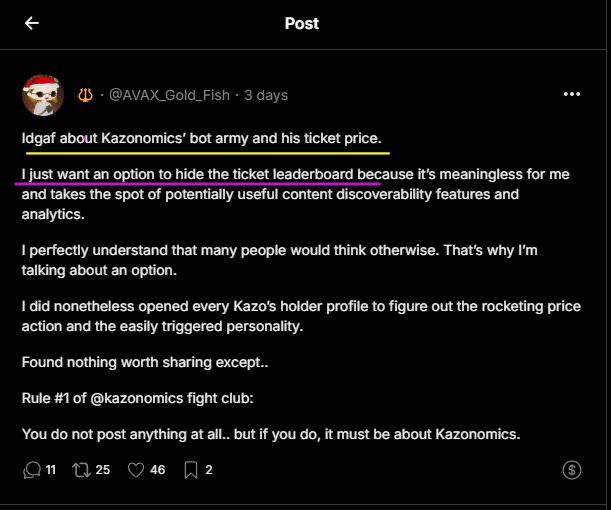This screenshot has height=510, width=611.
Task: Click the yellow-underlined "Idgaf about Kazonomics" line
Action: click(x=201, y=136)
